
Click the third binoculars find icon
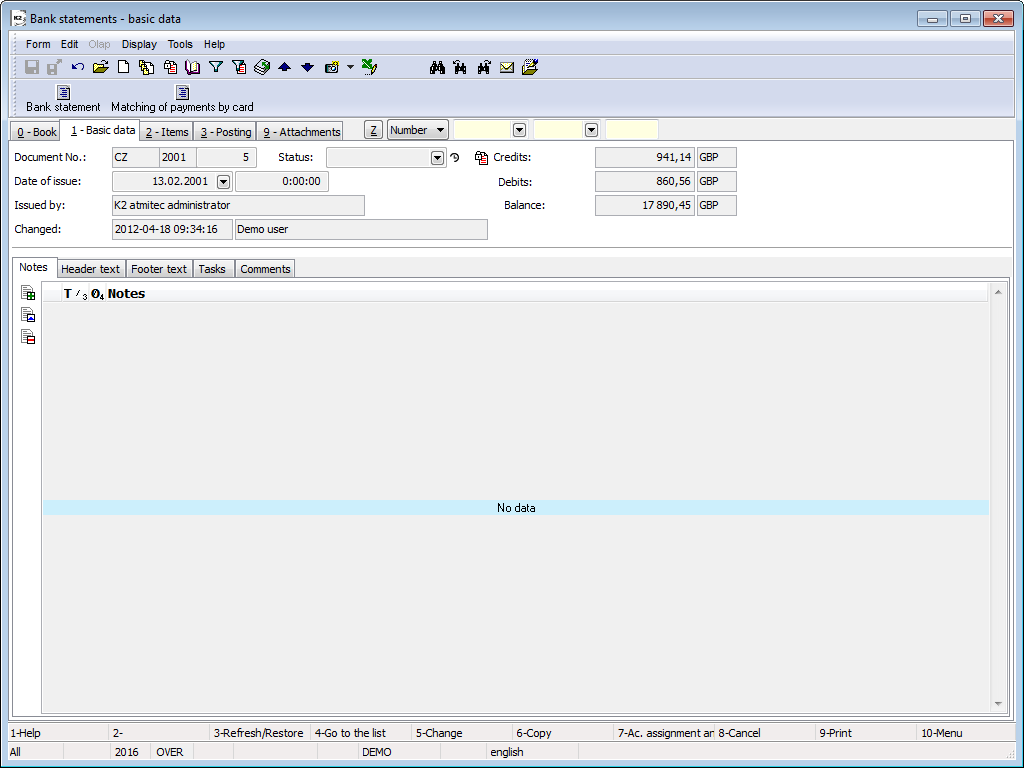click(484, 67)
